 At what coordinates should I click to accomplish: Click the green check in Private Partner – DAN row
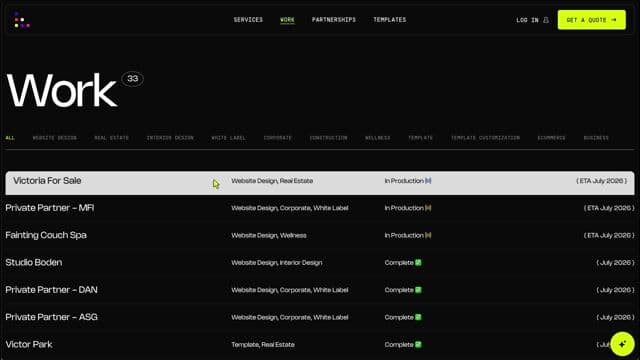tap(418, 290)
